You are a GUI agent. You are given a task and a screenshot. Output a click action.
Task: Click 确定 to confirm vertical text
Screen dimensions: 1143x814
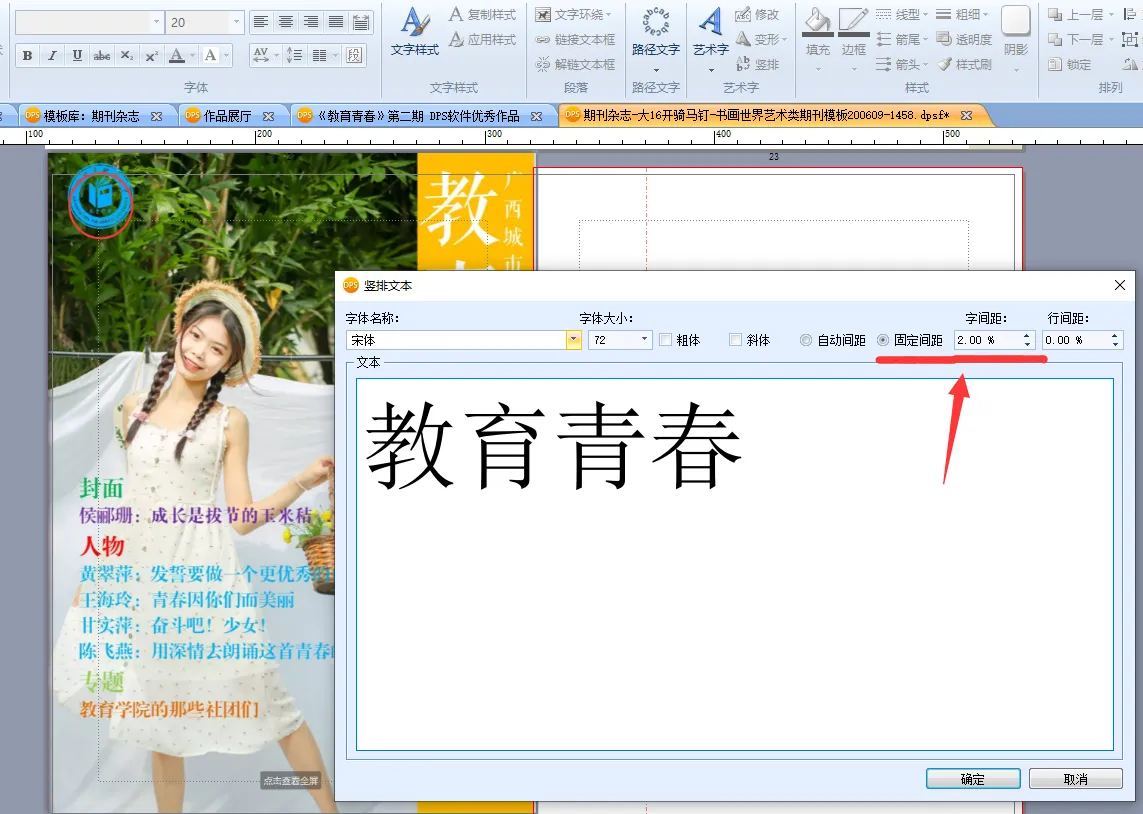(972, 779)
